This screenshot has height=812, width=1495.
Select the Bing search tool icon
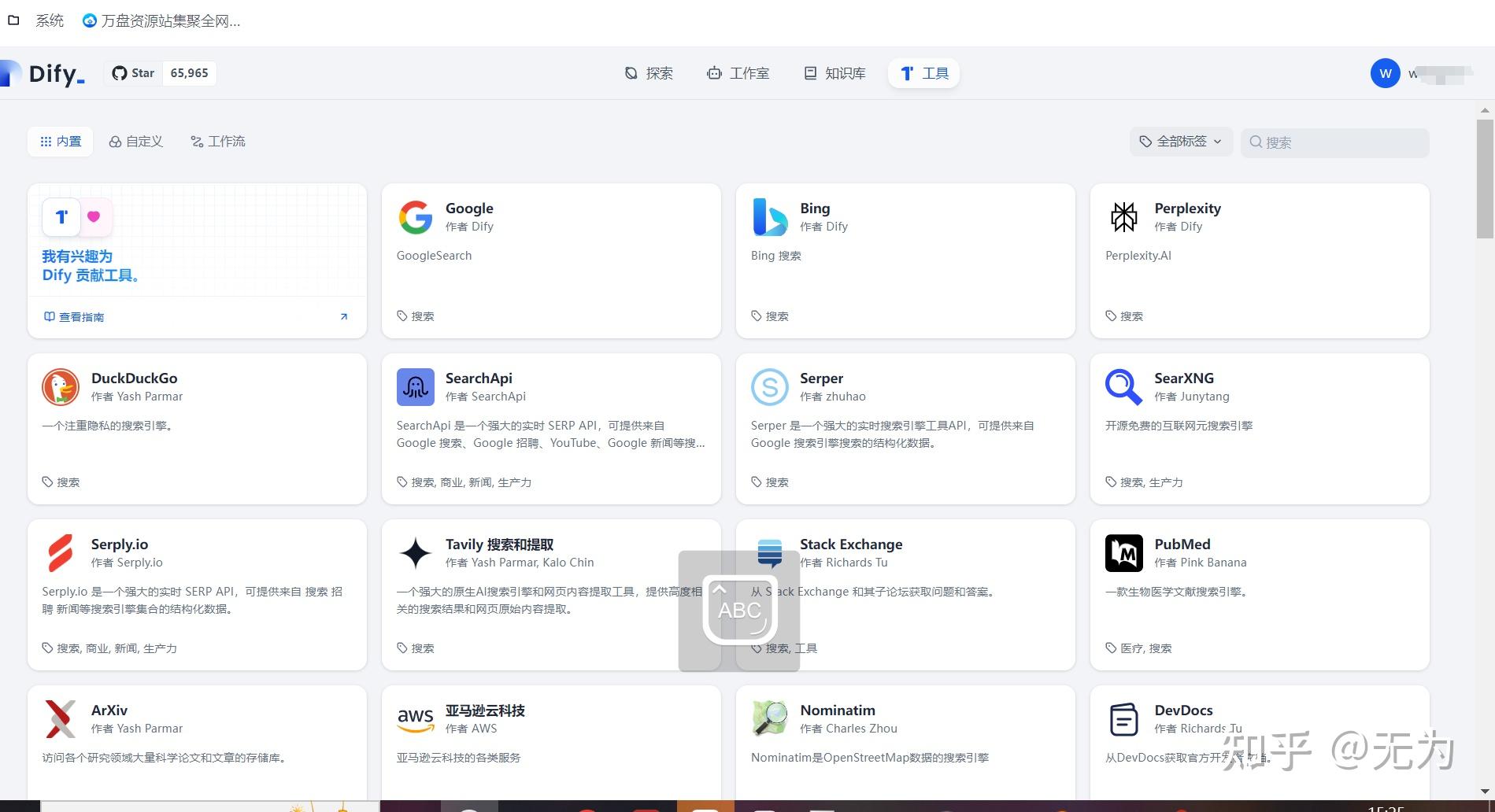click(x=769, y=218)
